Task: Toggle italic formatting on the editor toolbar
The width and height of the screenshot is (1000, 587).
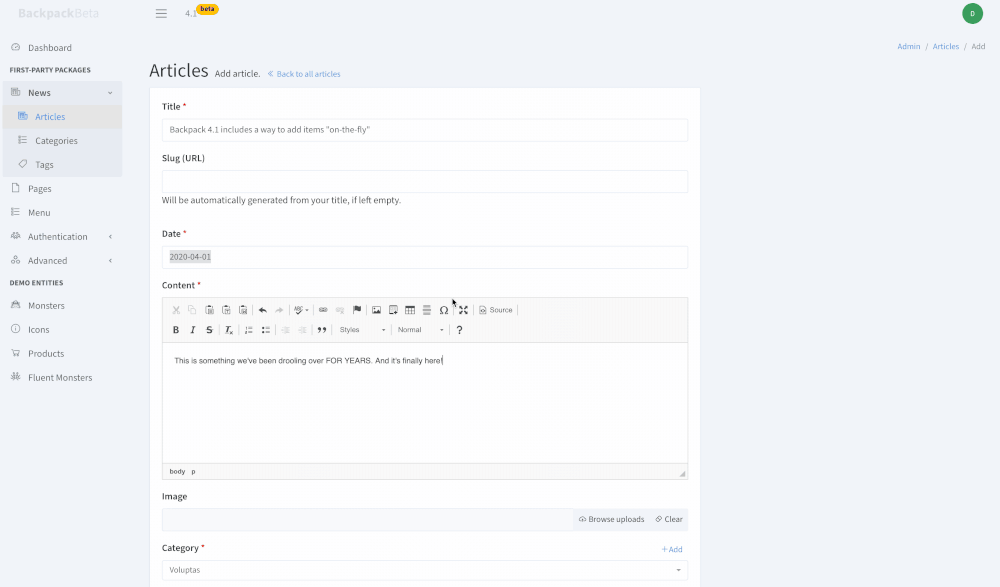Action: pos(193,329)
